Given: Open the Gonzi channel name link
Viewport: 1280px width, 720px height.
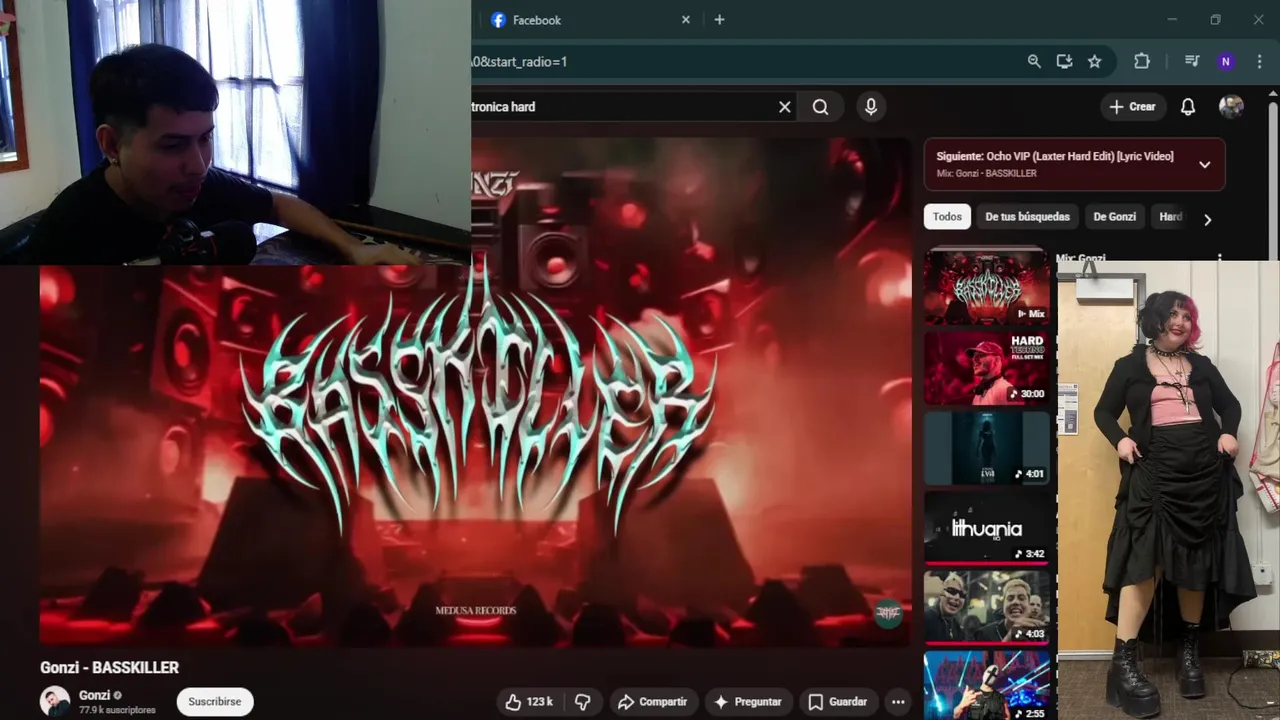Looking at the screenshot, I should [94, 695].
